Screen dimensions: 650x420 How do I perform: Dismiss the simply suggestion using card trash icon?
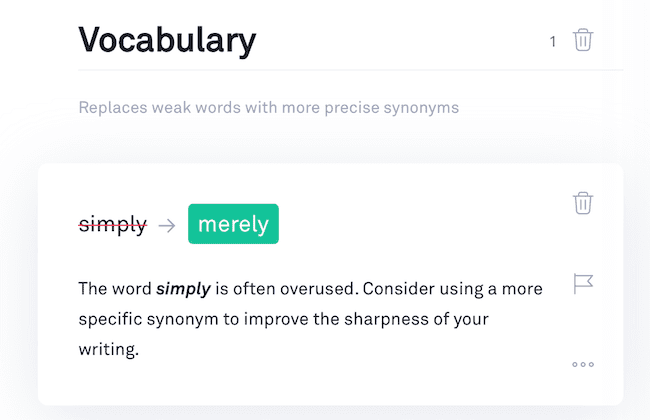[x=583, y=203]
